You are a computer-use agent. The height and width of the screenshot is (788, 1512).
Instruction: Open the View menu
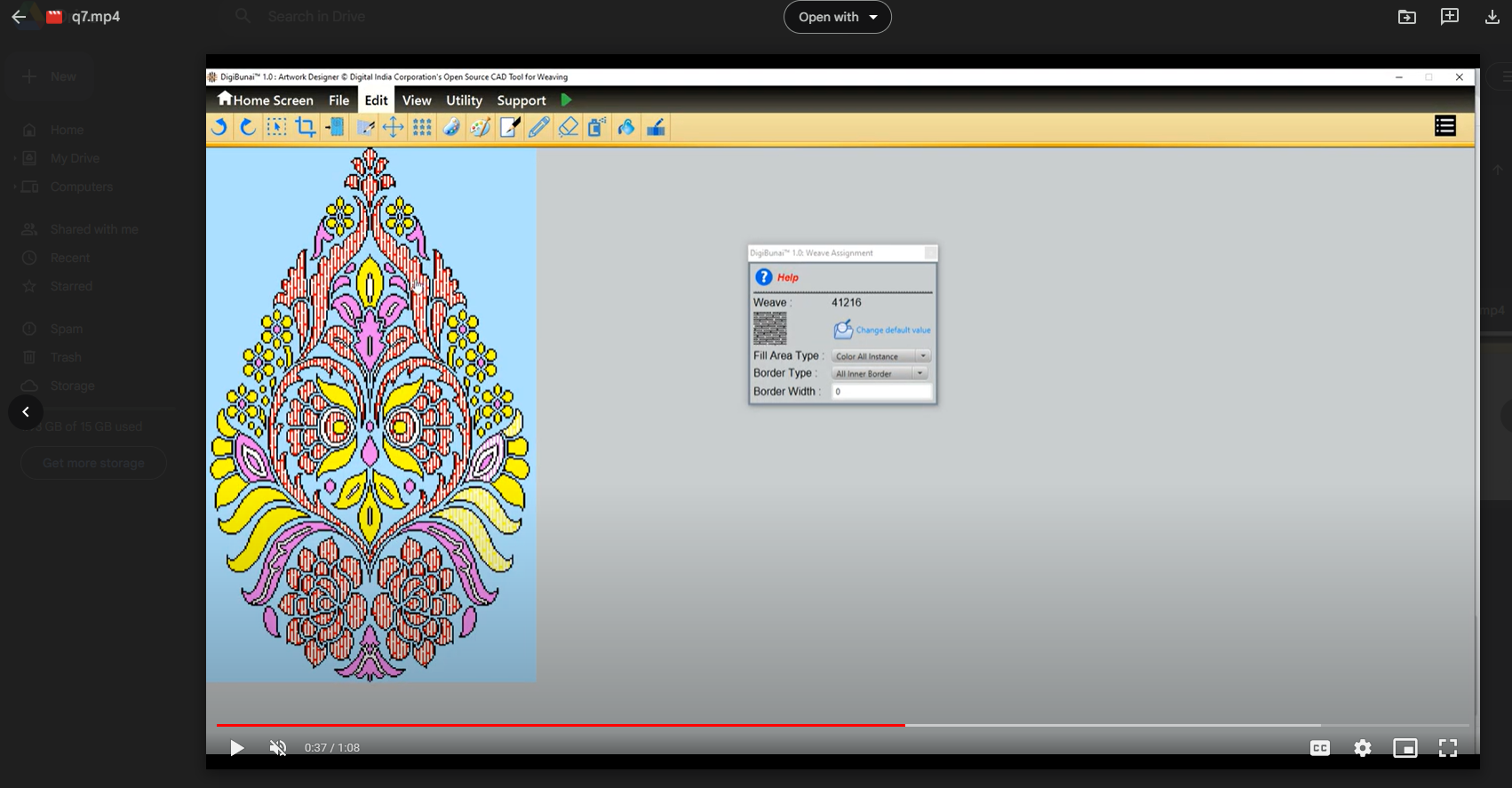pos(417,100)
